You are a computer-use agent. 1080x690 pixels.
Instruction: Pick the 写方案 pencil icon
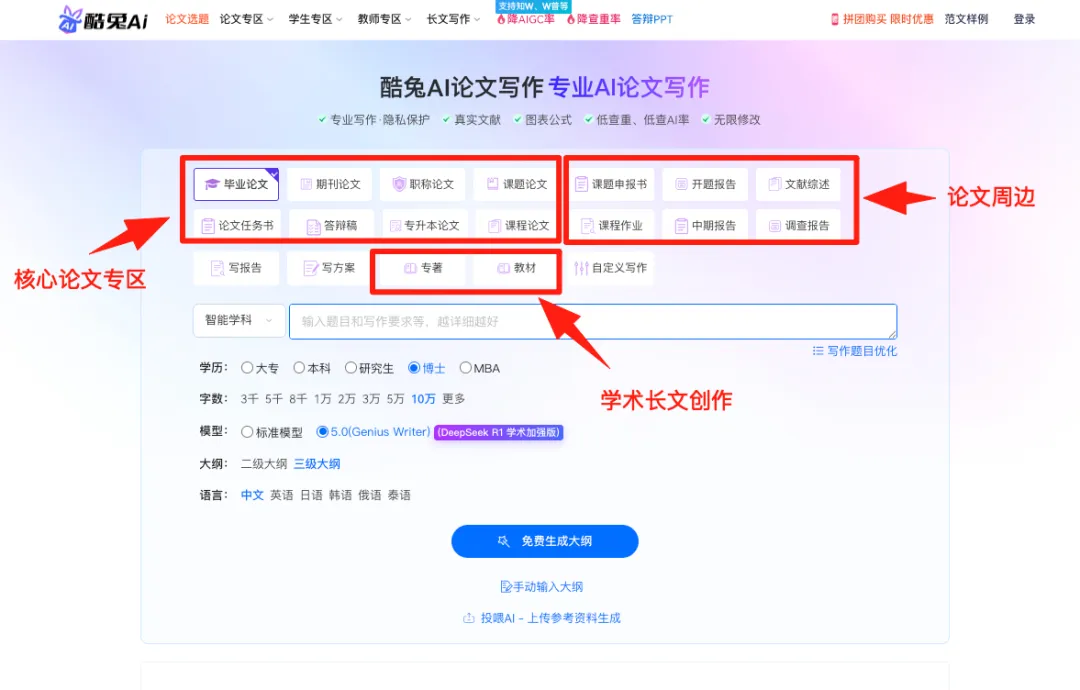311,268
